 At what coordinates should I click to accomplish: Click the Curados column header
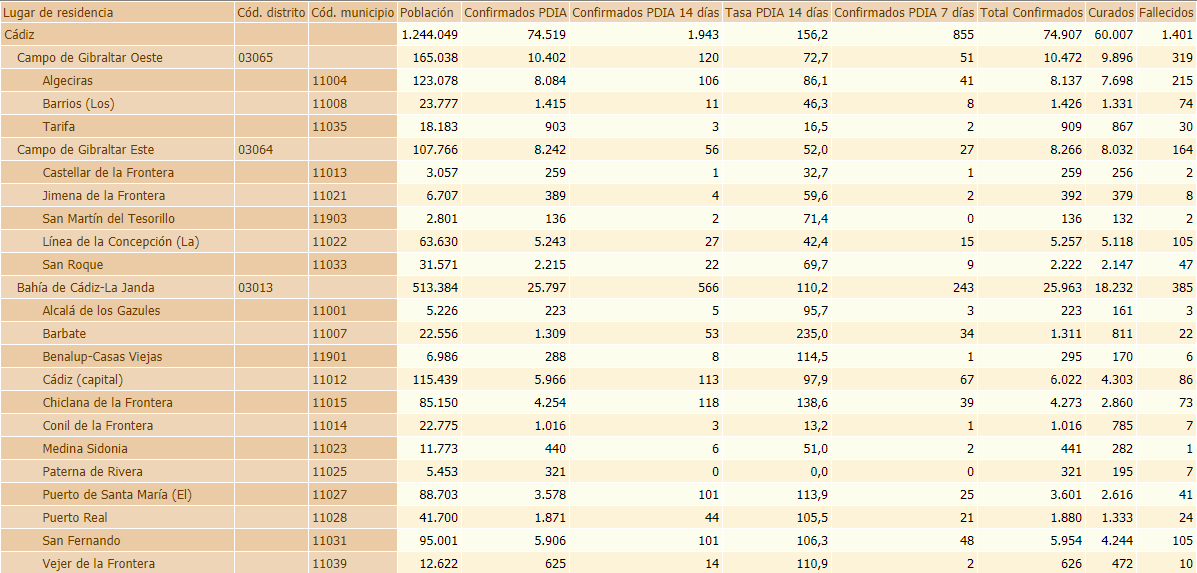(x=1111, y=13)
